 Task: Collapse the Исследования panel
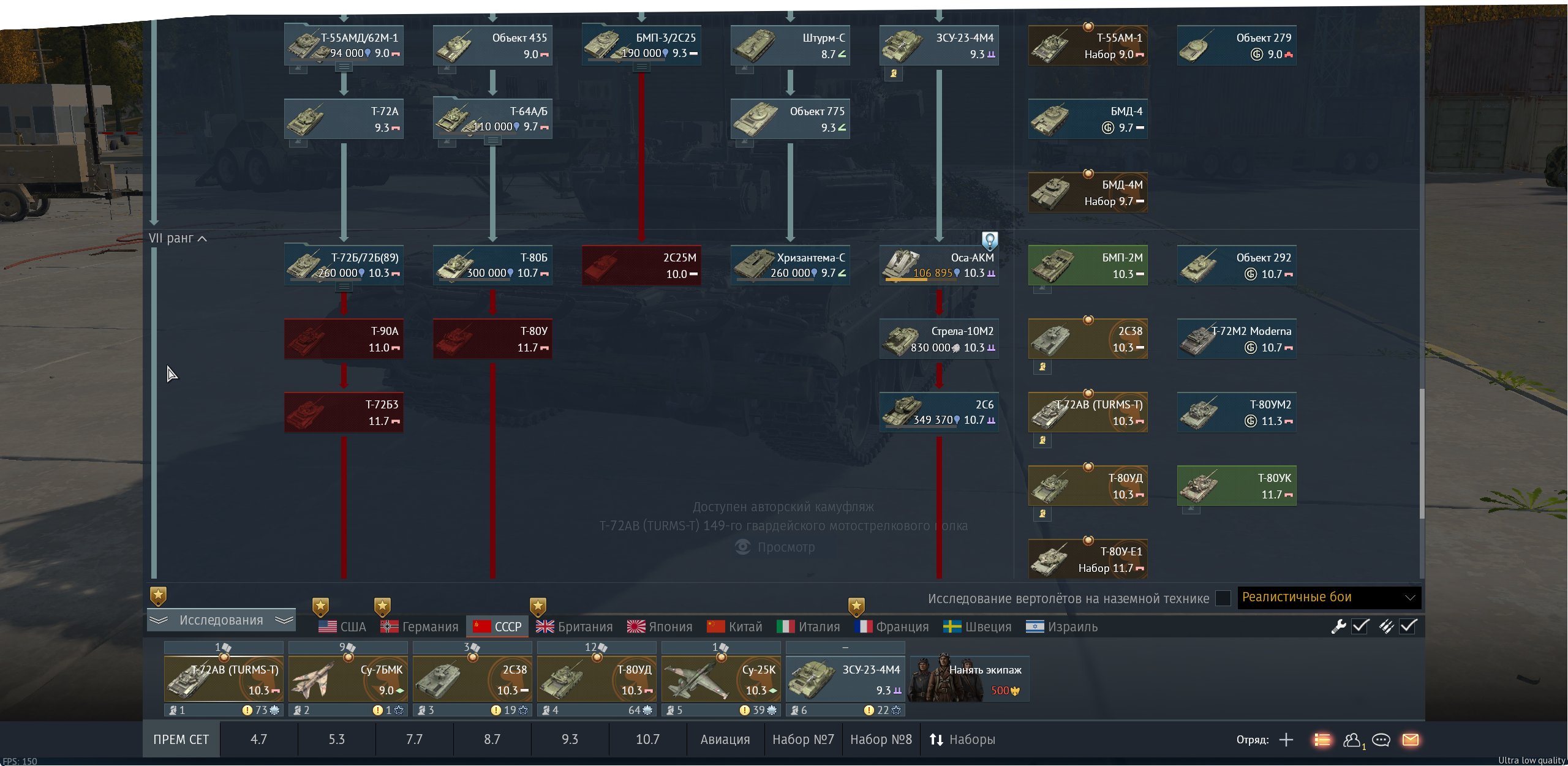coord(221,620)
